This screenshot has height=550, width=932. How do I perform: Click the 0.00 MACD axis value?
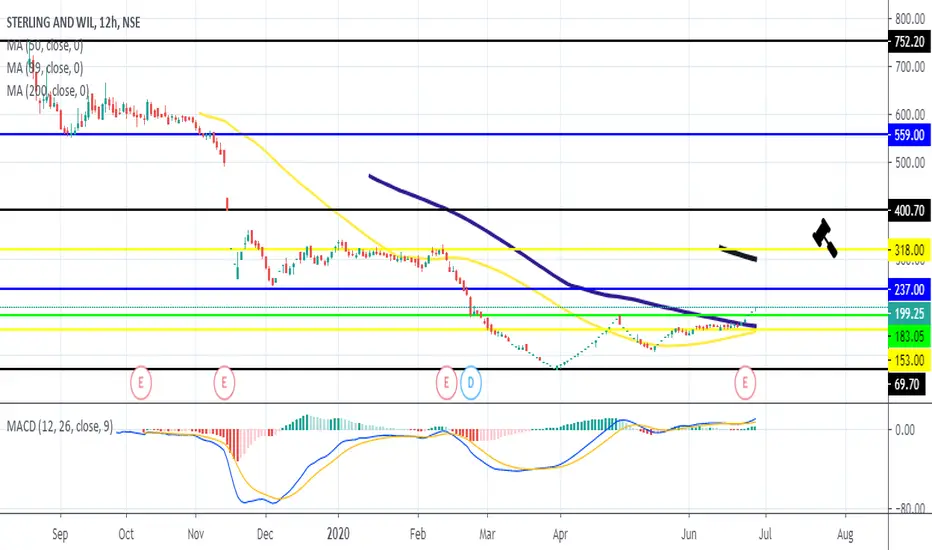pos(905,429)
